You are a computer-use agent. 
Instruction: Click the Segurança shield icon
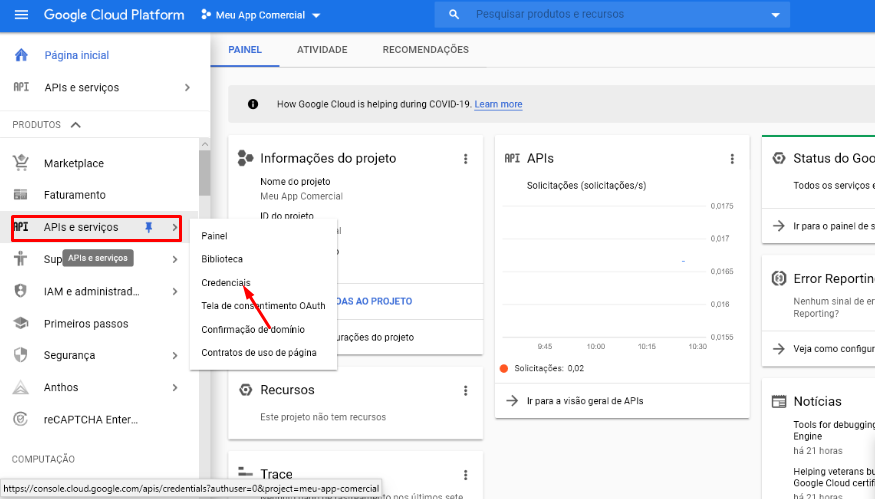coord(21,355)
